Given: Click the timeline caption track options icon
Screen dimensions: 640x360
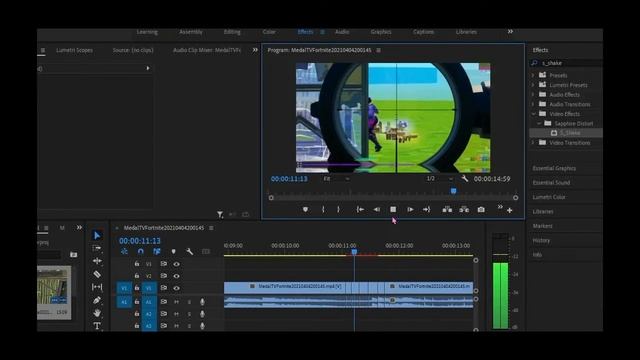Looking at the screenshot, I should point(206,251).
